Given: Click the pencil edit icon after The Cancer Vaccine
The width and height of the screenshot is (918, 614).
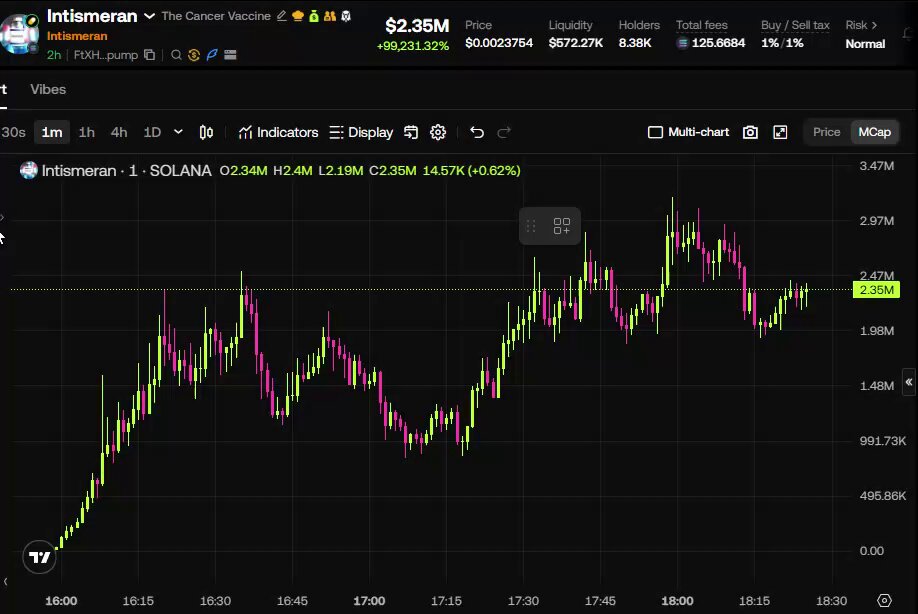Looking at the screenshot, I should [x=282, y=16].
